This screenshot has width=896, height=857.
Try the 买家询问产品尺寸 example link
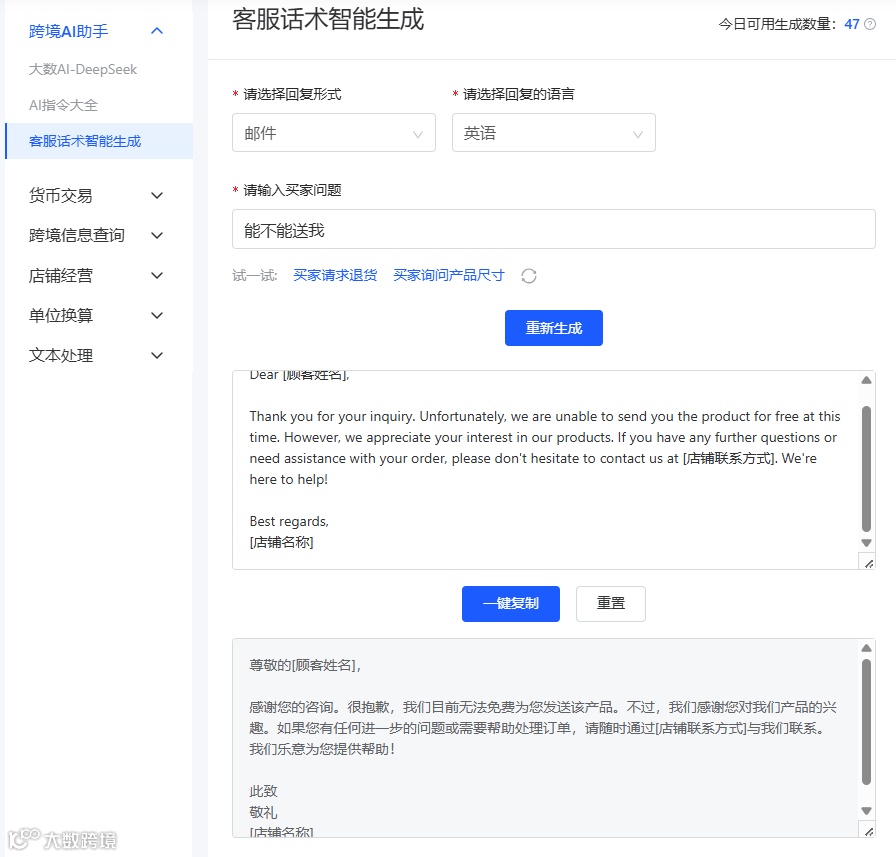pyautogui.click(x=449, y=275)
